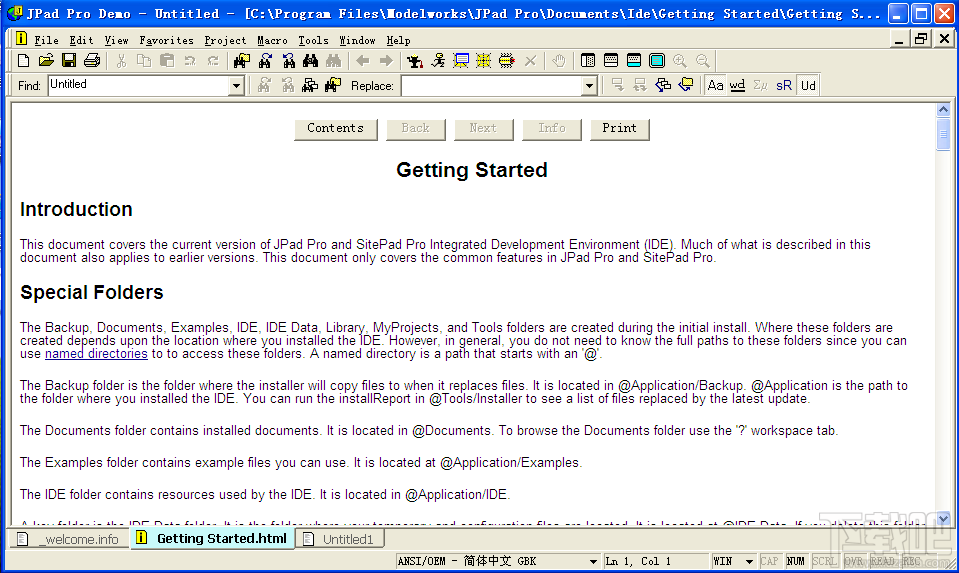The image size is (959, 573).
Task: Click the replace-in-open-windows icon
Action: (x=663, y=86)
